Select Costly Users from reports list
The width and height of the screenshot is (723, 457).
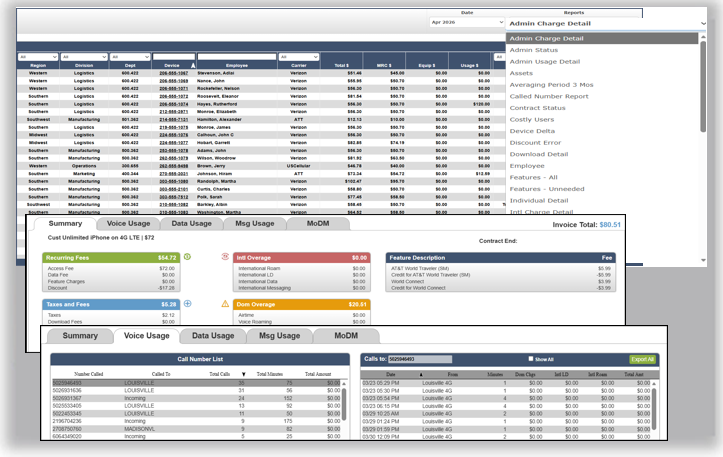coord(532,119)
